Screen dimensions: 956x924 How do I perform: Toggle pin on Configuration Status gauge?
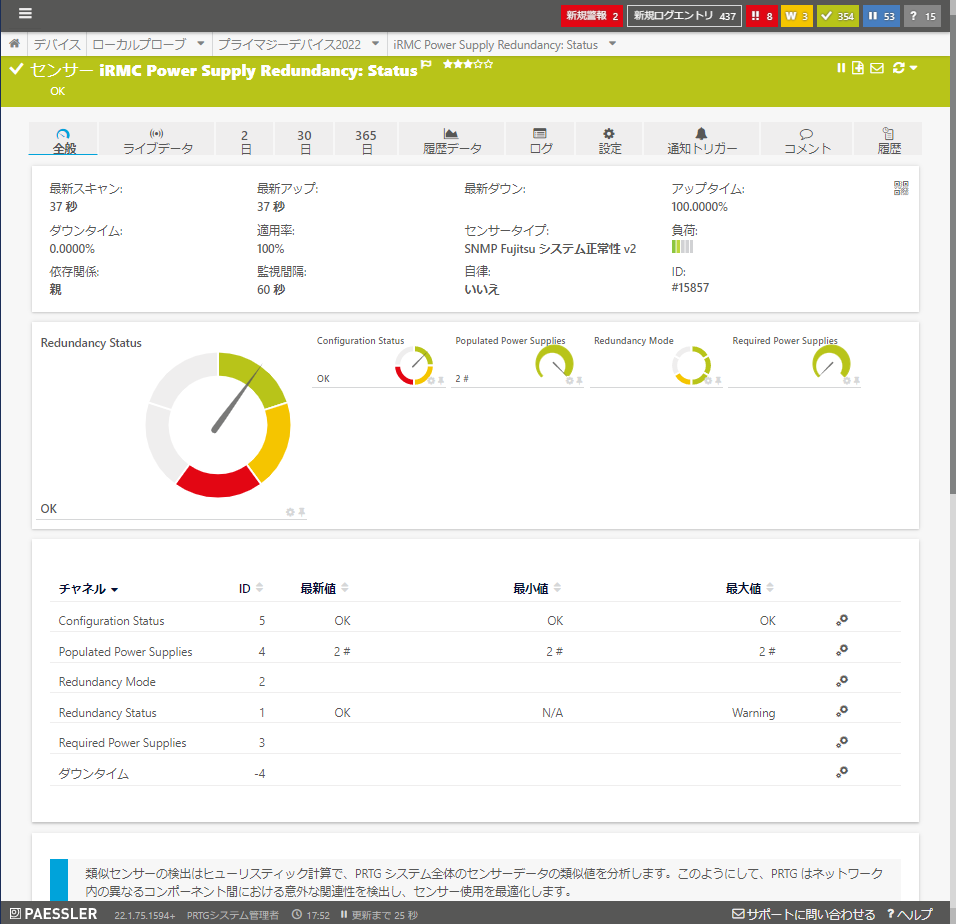[x=441, y=380]
